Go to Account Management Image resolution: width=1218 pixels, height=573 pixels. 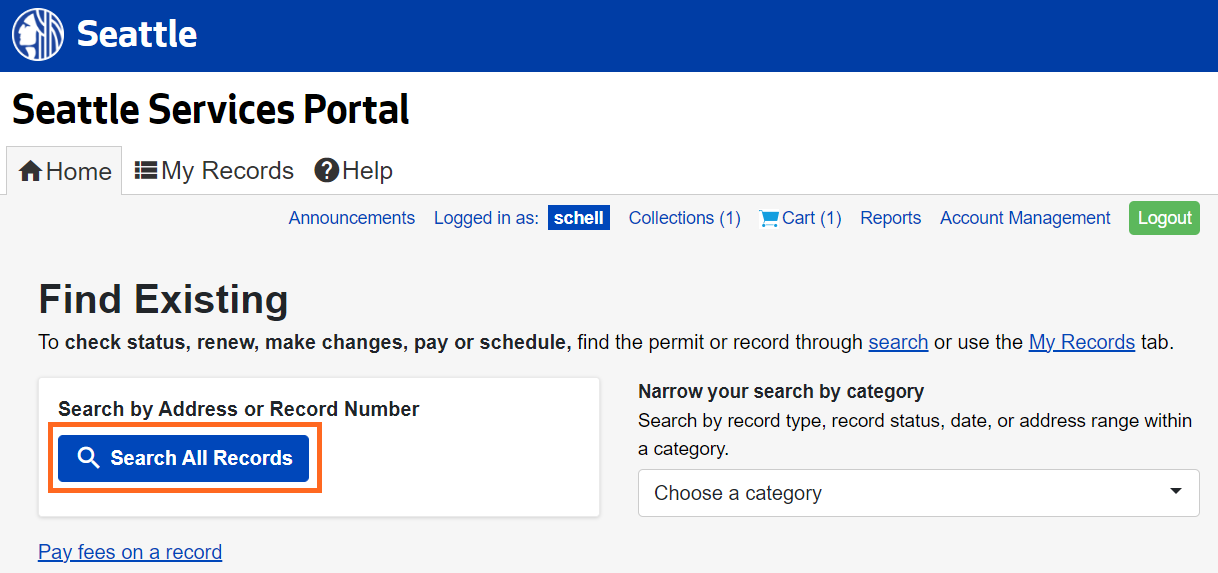click(x=1025, y=218)
